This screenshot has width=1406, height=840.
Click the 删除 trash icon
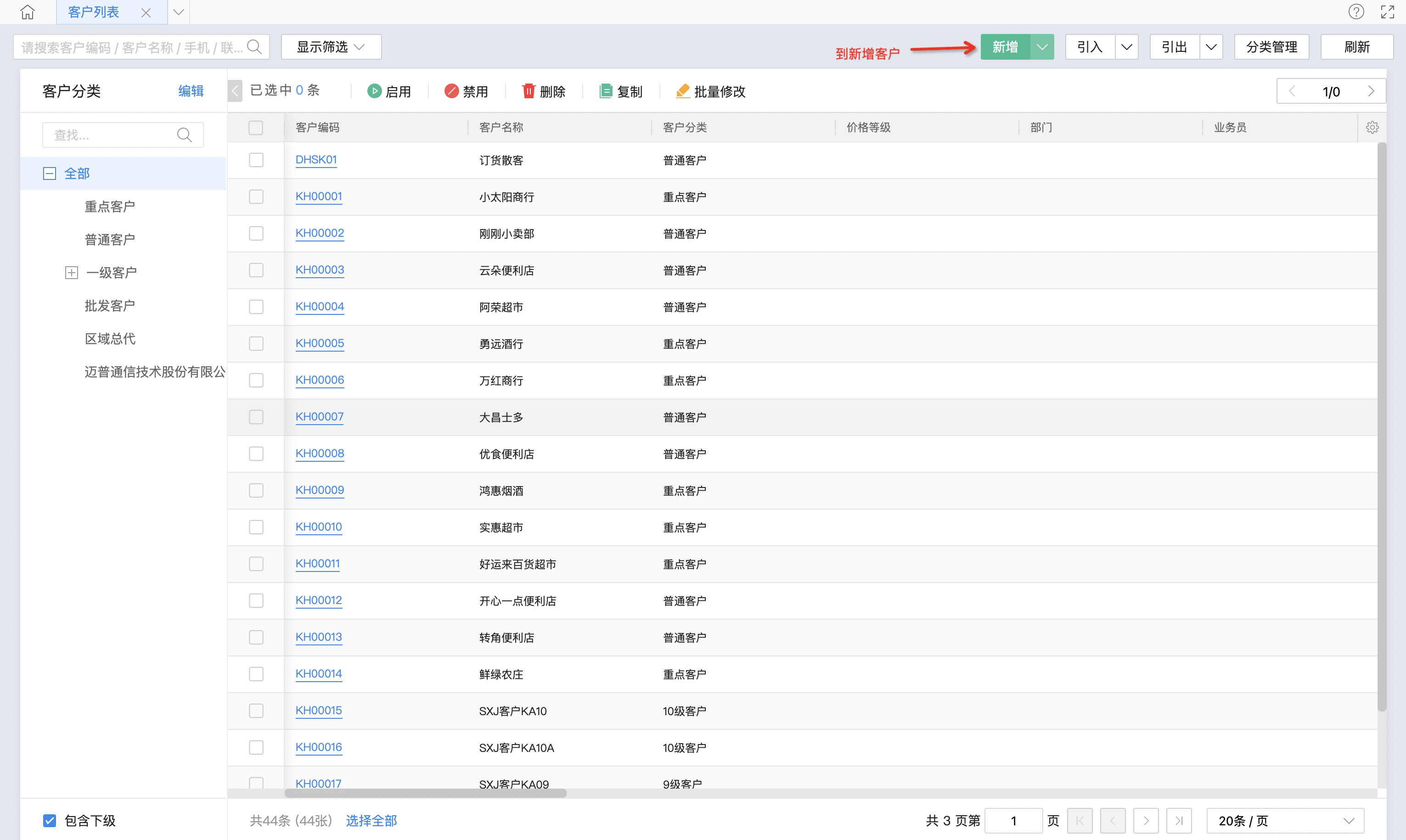point(529,91)
